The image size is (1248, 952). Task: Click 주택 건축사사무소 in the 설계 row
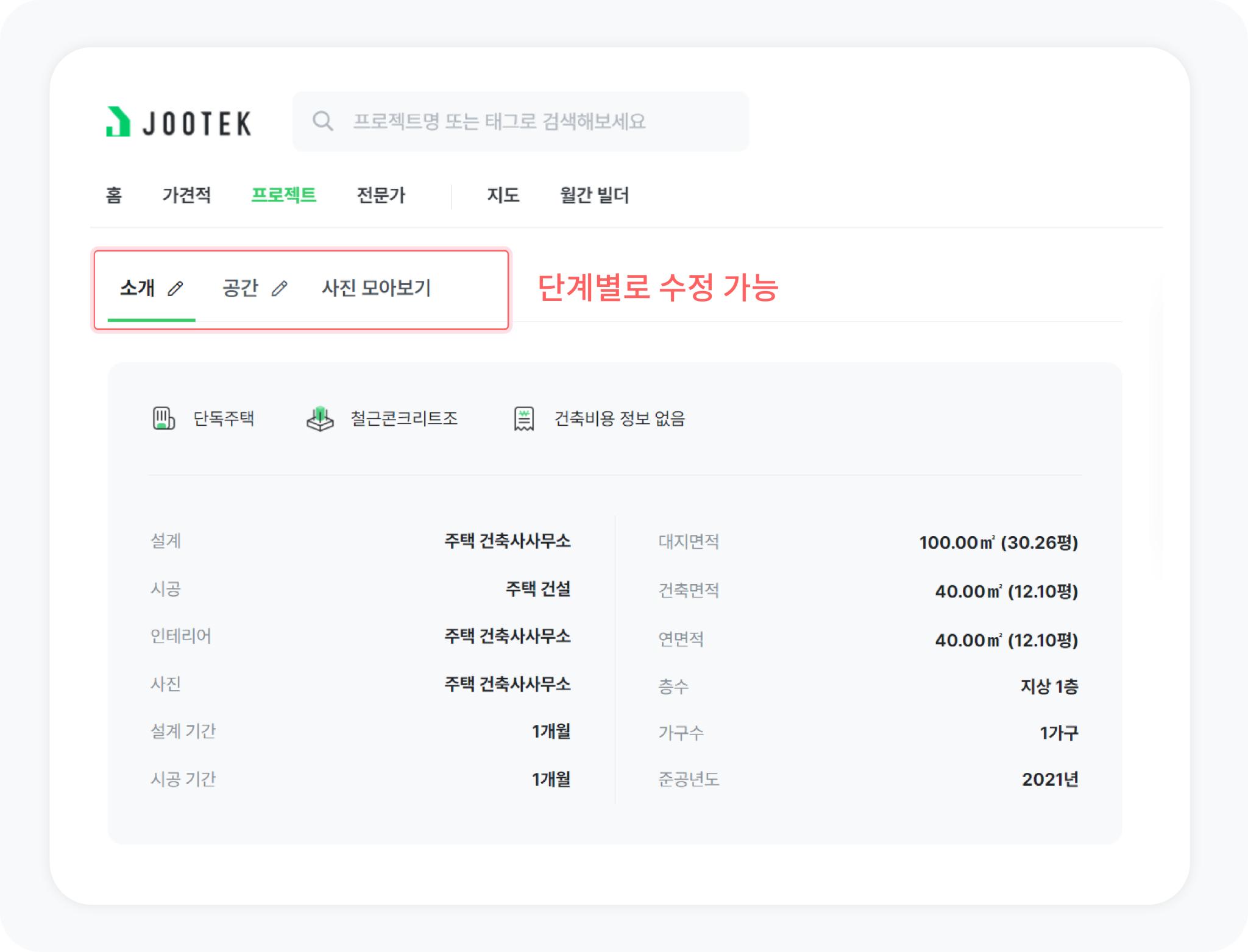coord(508,541)
